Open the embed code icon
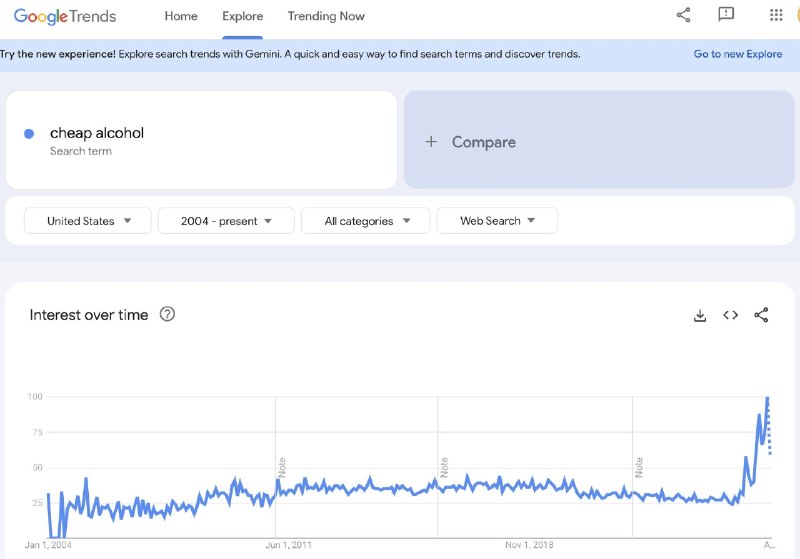The image size is (800, 559). [x=731, y=315]
